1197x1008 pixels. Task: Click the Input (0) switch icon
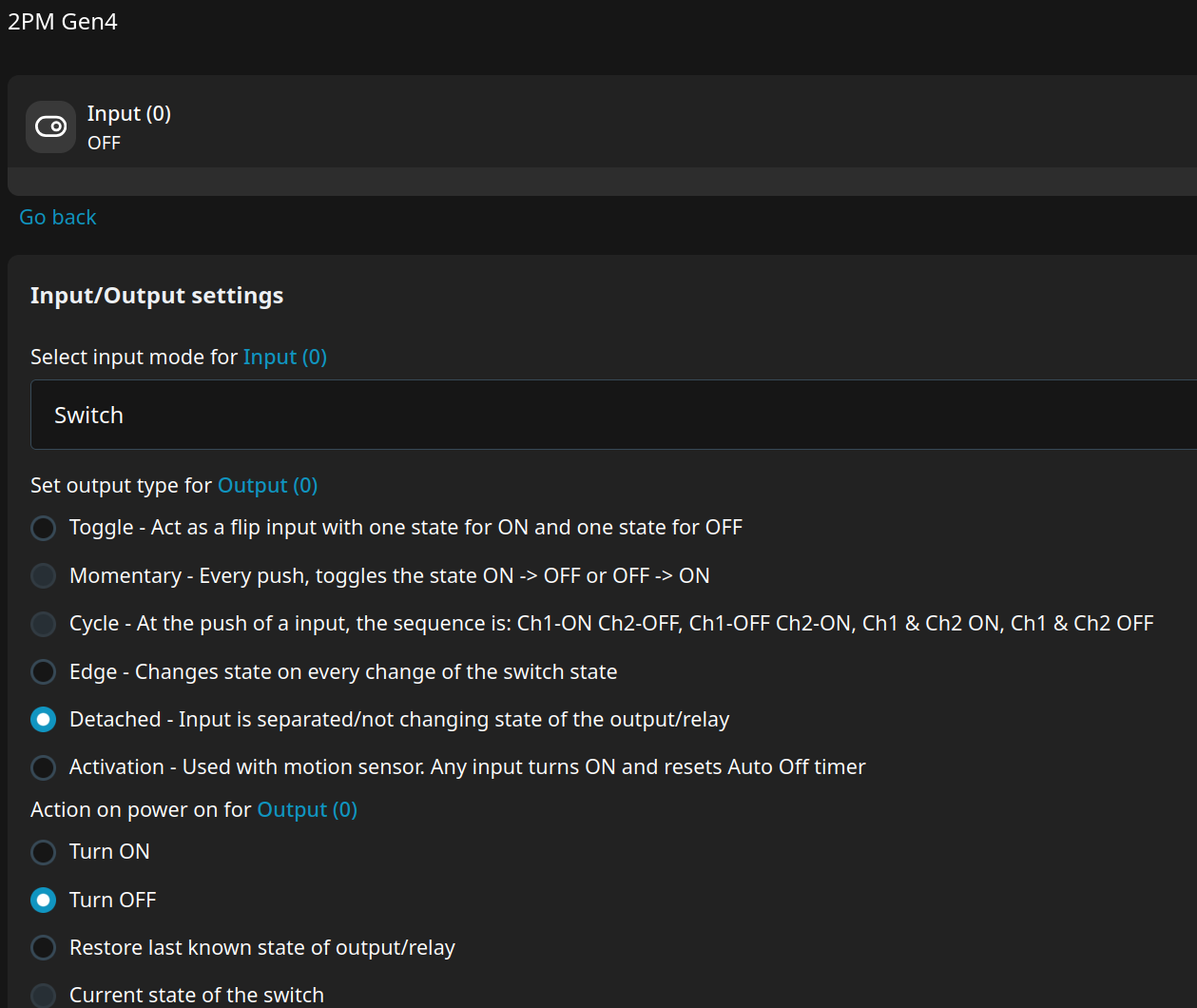50,126
